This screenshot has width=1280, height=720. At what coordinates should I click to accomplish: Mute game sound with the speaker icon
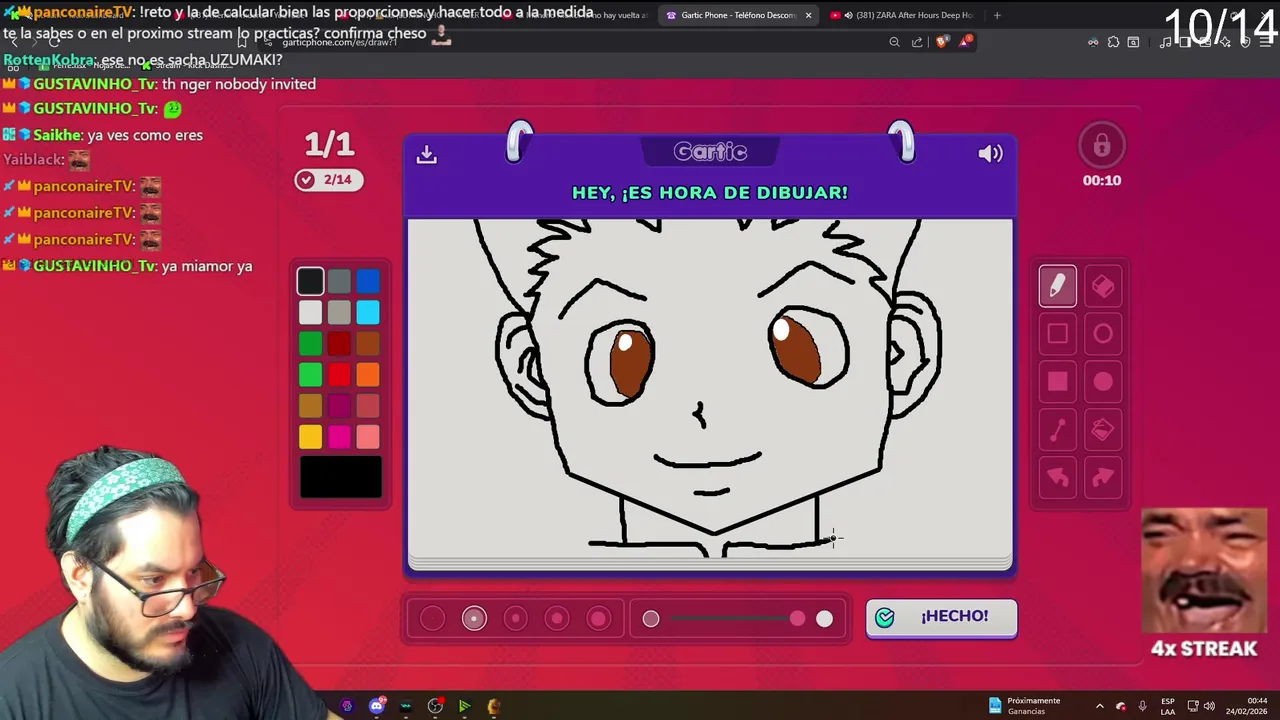(x=990, y=153)
